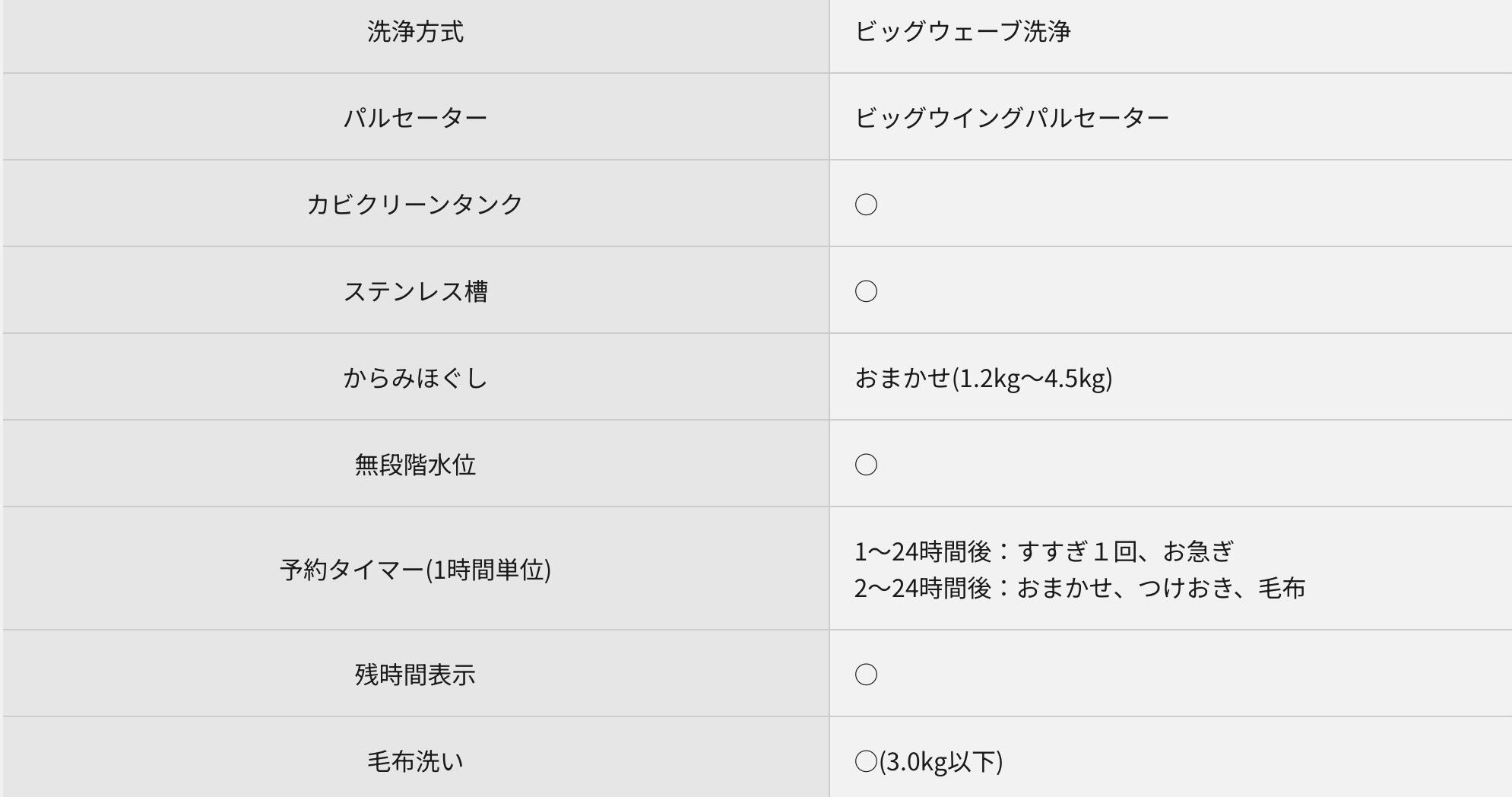The width and height of the screenshot is (1512, 797).
Task: Click the 予約タイマー(1時間単位) label
Action: (415, 570)
